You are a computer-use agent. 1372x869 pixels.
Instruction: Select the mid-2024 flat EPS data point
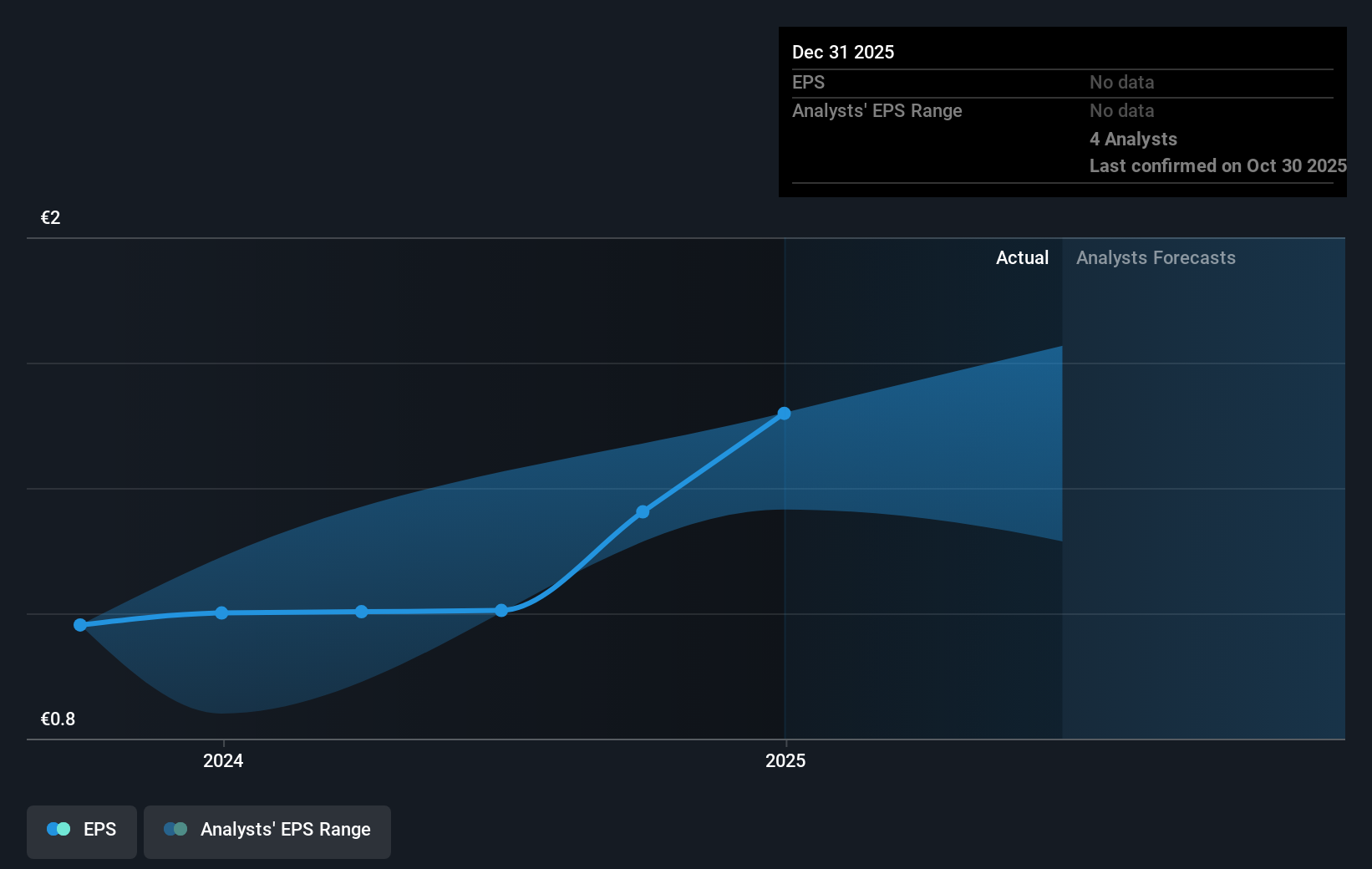360,612
